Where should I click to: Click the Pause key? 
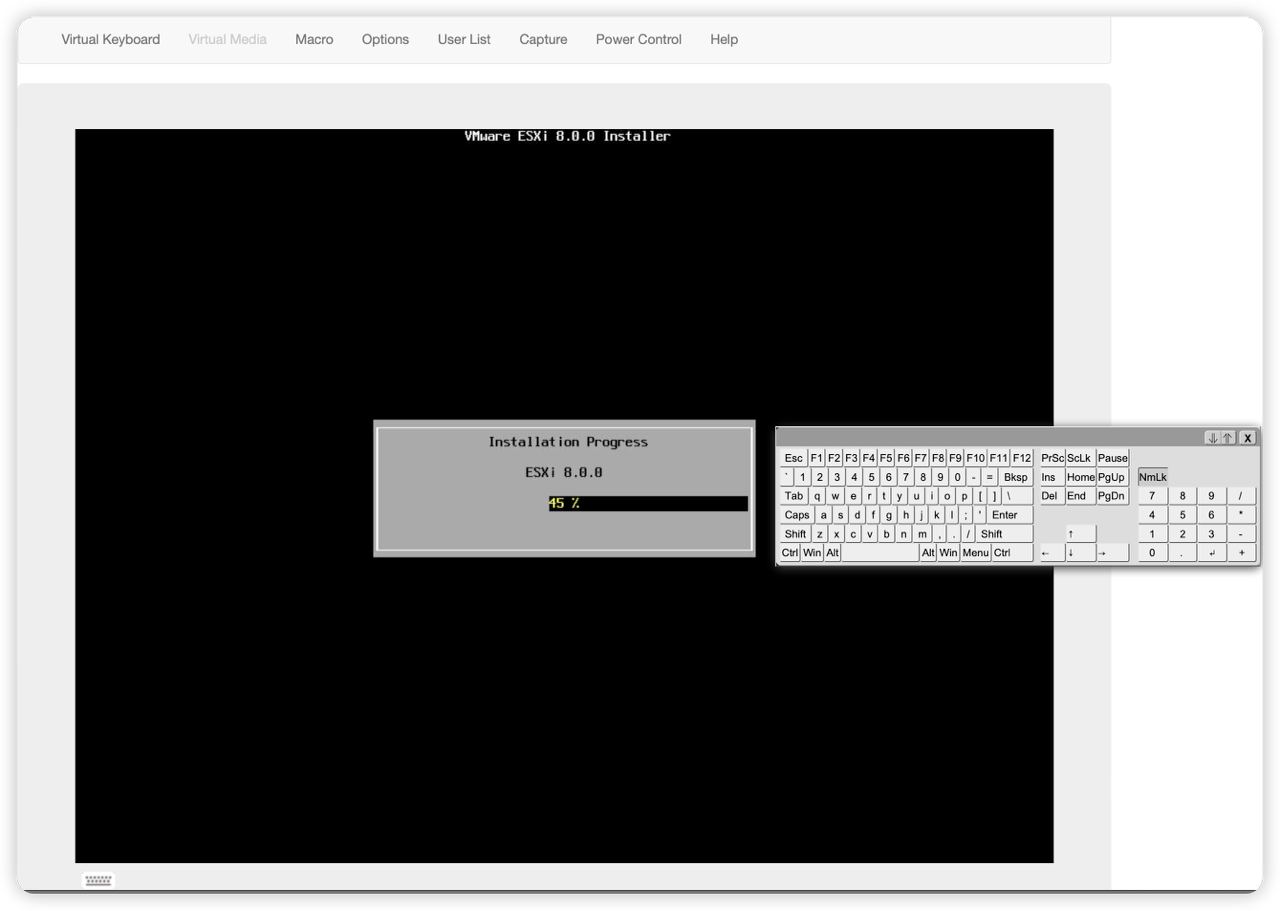[x=1113, y=458]
